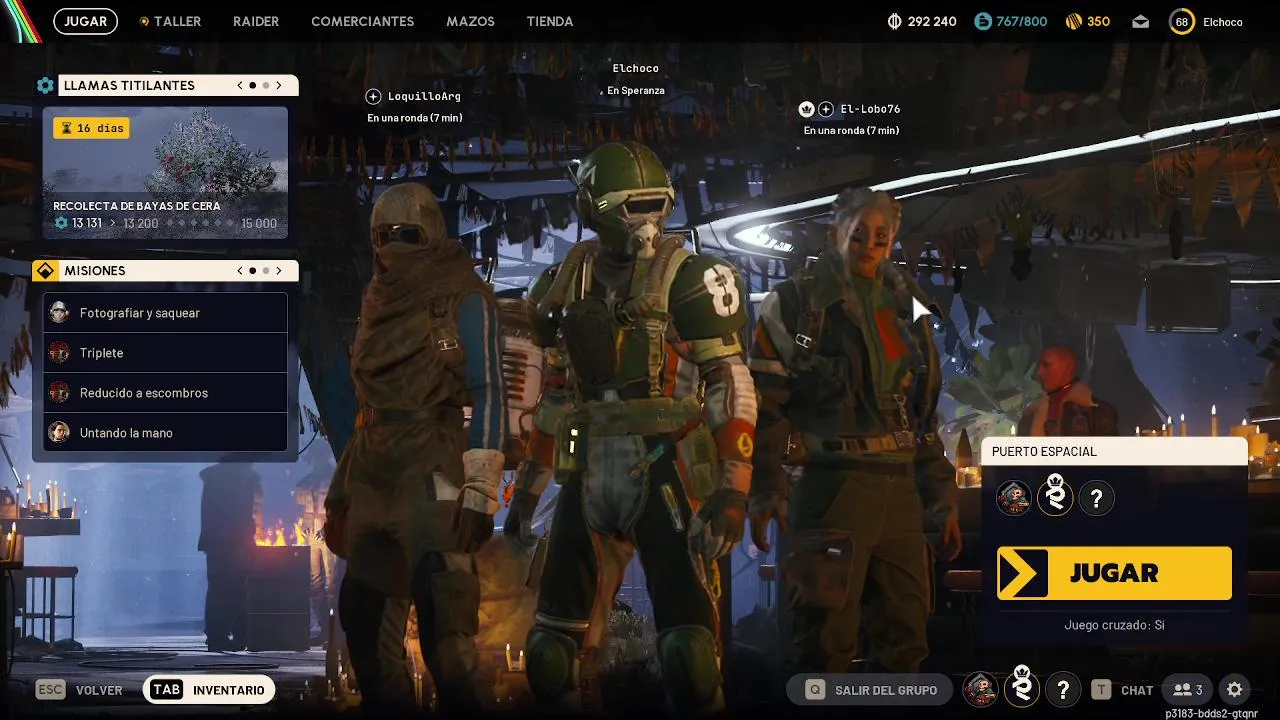Go to next MISIONES page arrow
The height and width of the screenshot is (720, 1280).
click(279, 270)
